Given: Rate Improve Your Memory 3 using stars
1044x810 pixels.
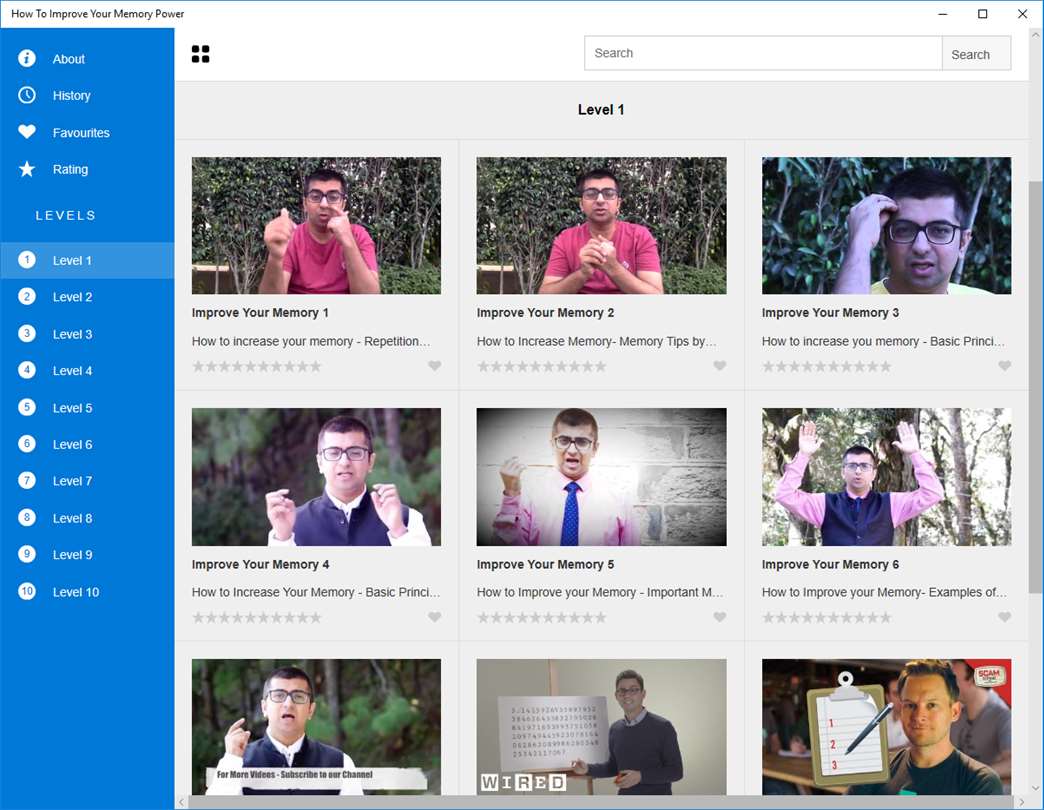Looking at the screenshot, I should pos(827,366).
